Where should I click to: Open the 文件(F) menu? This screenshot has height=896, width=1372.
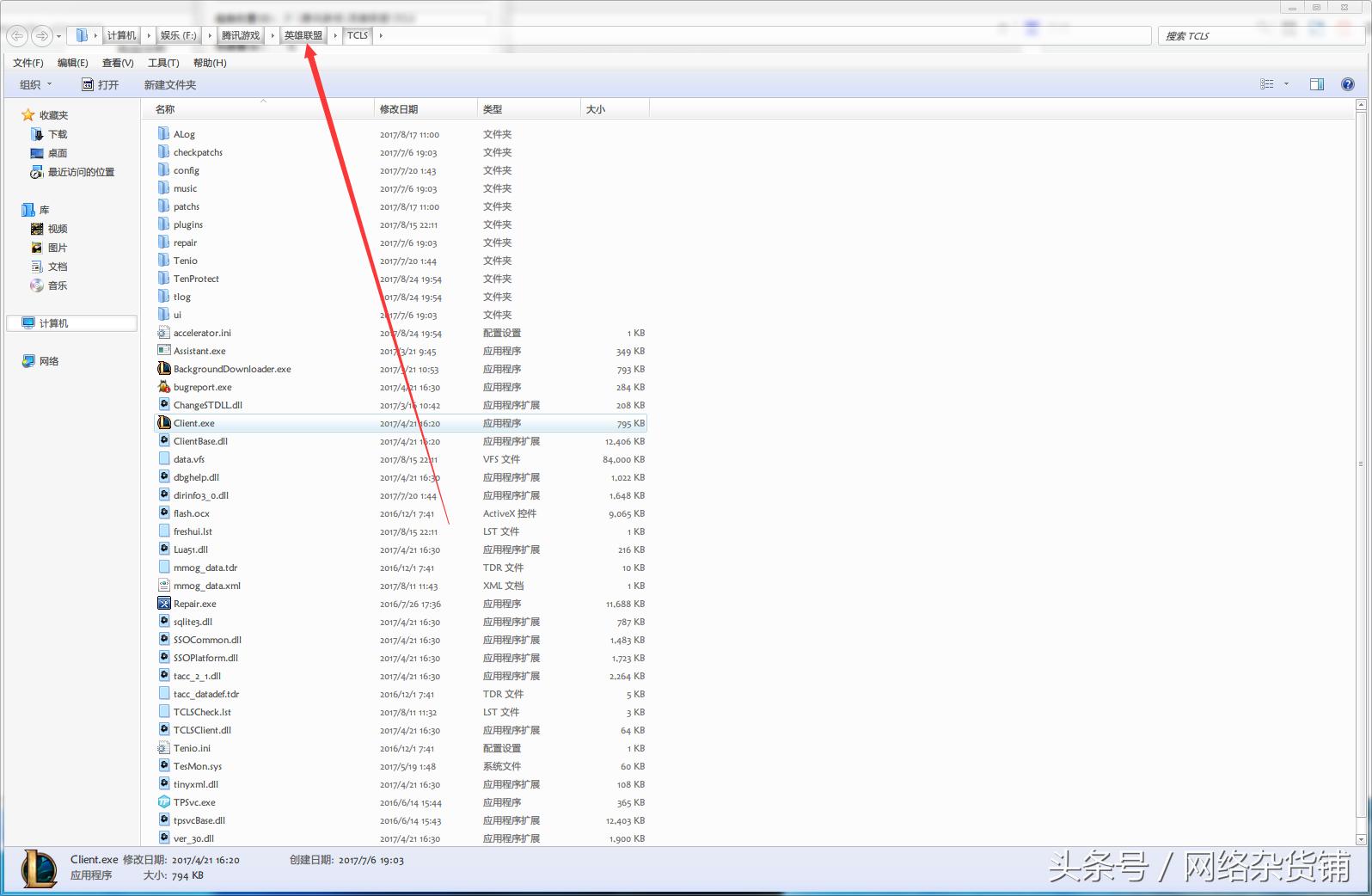tap(28, 63)
